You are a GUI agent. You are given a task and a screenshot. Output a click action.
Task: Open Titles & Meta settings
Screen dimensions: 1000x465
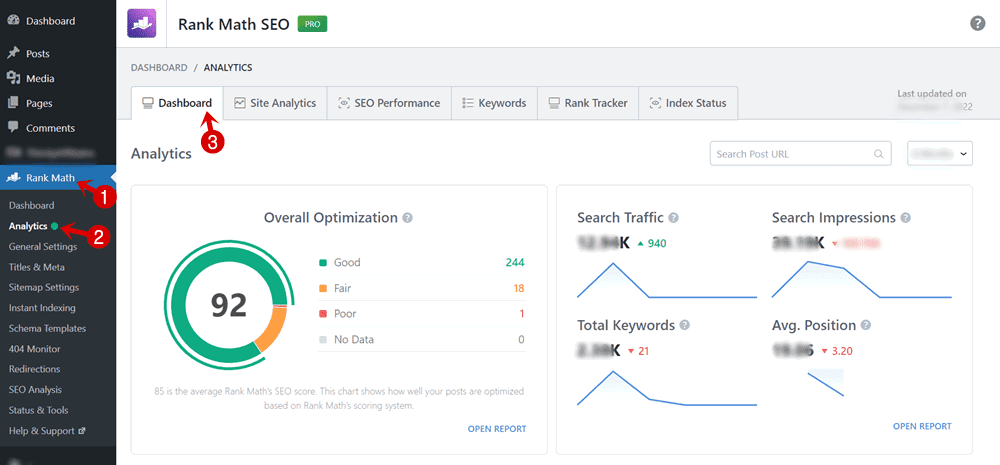[36, 267]
